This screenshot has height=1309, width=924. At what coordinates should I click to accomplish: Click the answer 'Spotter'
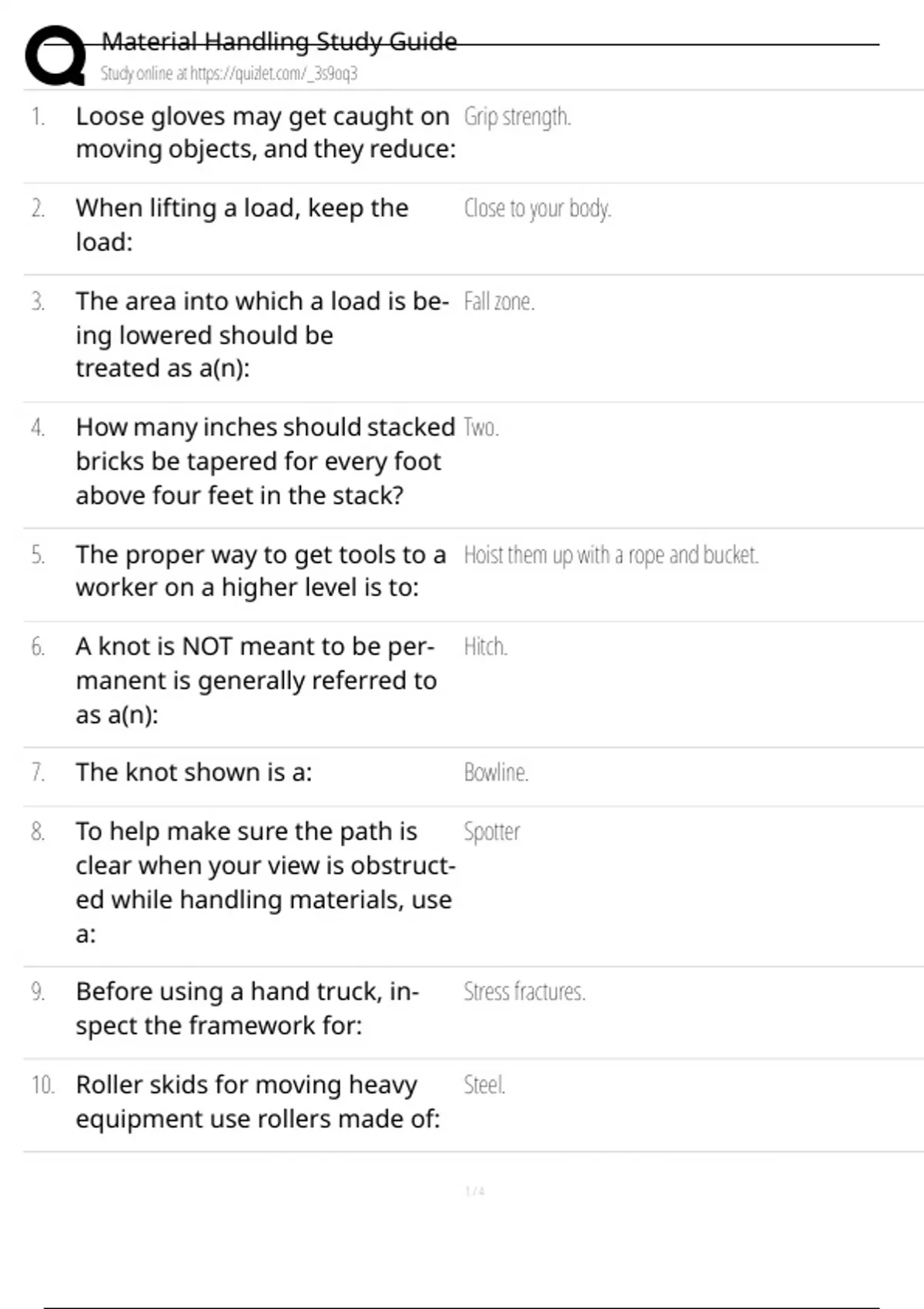[491, 832]
